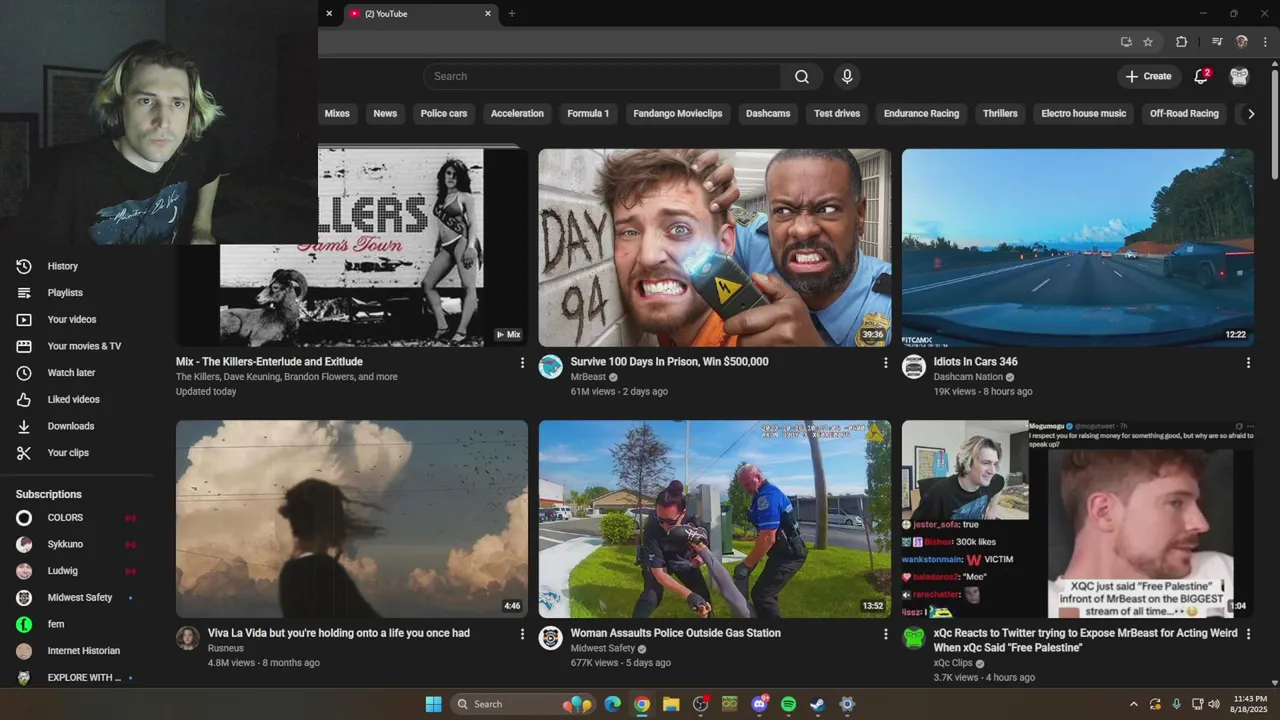Open Chrome extensions puzzle icon
This screenshot has width=1280, height=720.
pyautogui.click(x=1181, y=42)
